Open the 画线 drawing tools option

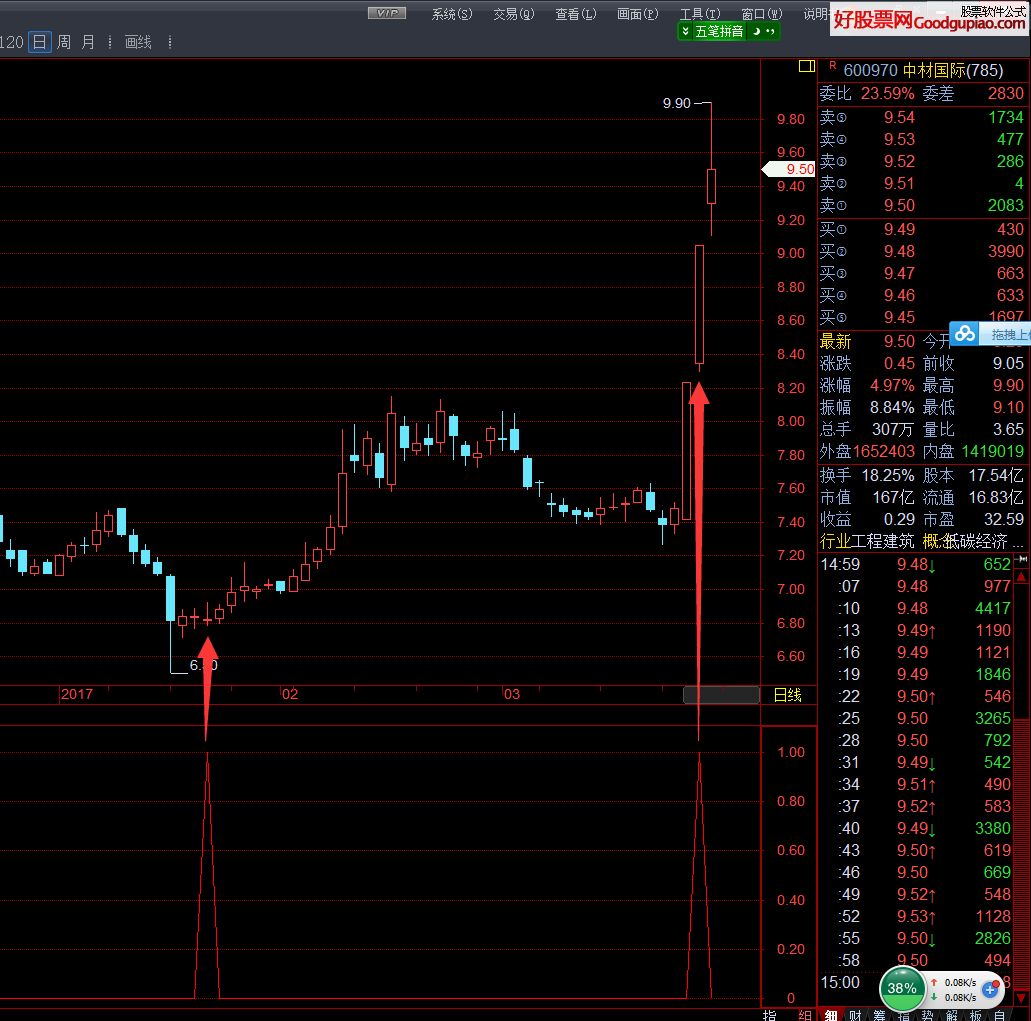tap(138, 42)
